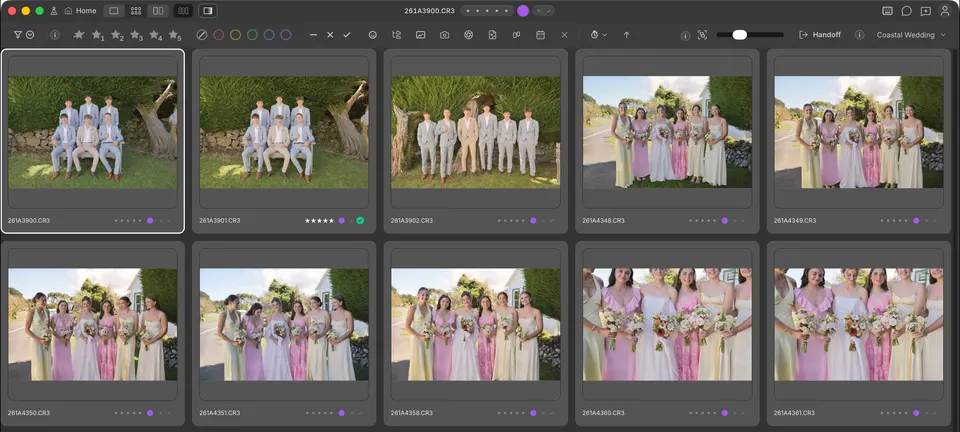Click the face scan focus icon
The width and height of the screenshot is (960, 432).
point(702,35)
